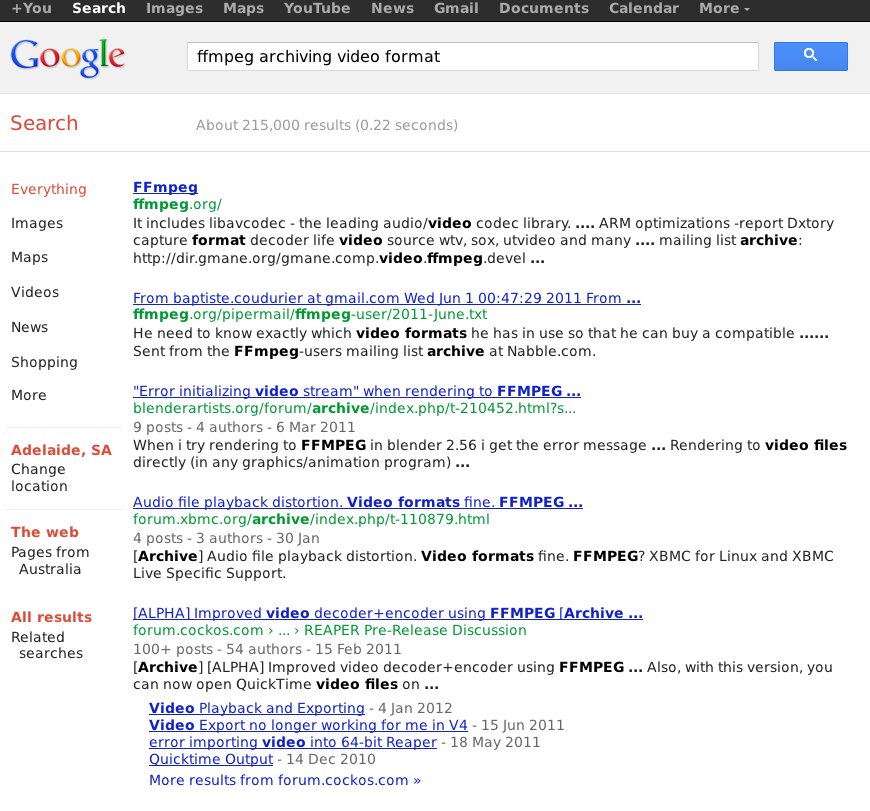Click The web sidebar heading

[x=45, y=532]
